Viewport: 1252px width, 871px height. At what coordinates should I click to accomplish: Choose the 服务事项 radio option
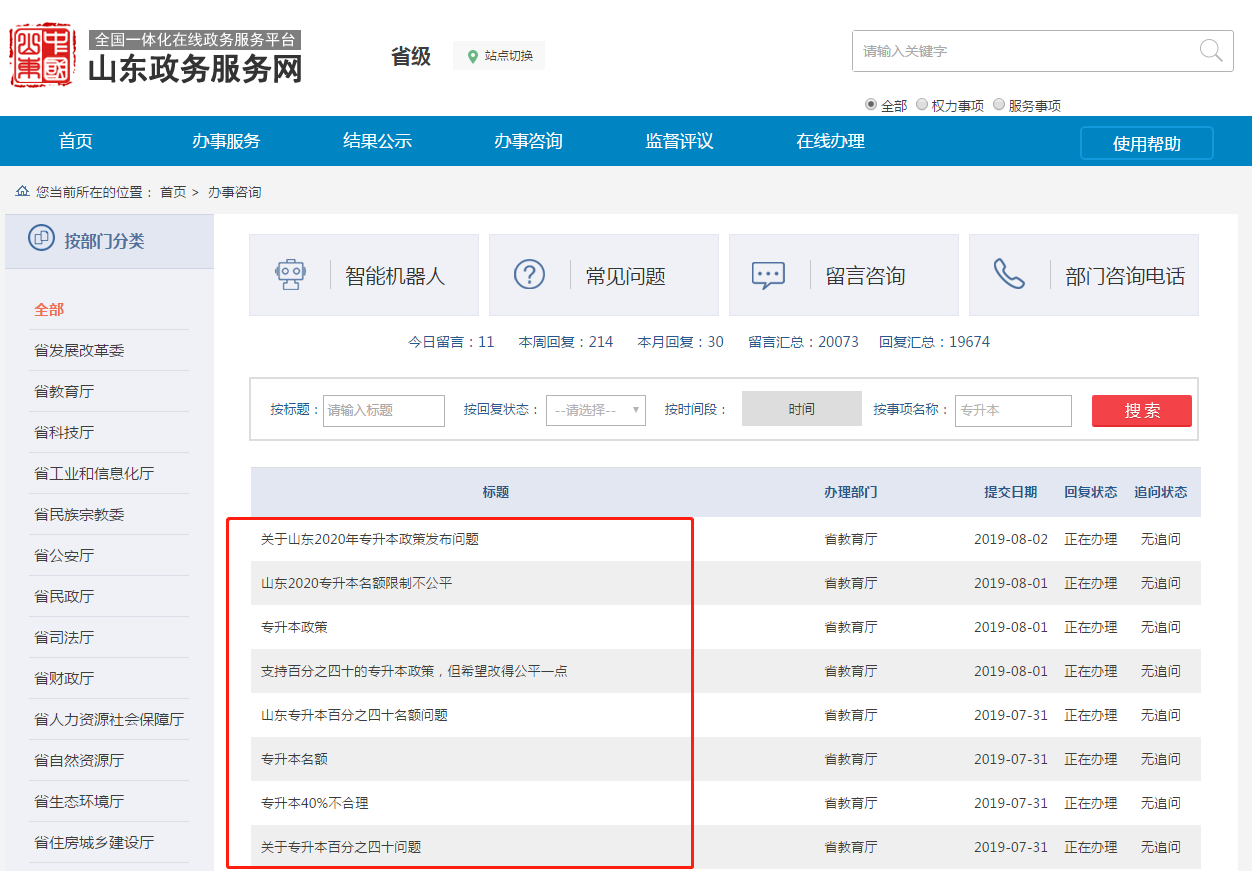coord(999,104)
